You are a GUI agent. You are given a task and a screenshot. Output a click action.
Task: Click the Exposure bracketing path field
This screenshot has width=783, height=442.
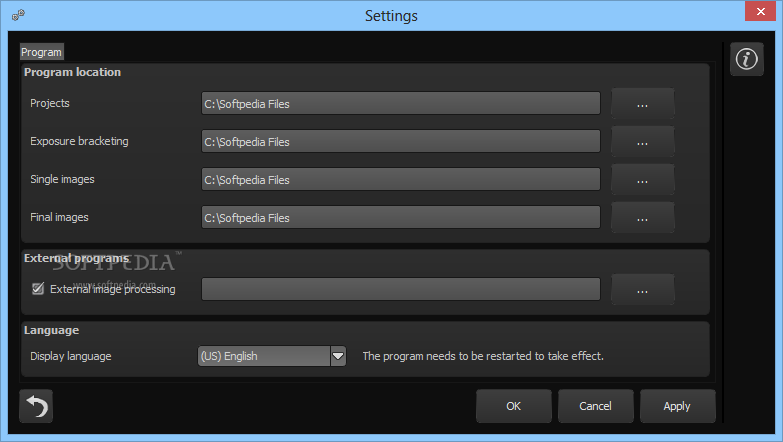[400, 142]
